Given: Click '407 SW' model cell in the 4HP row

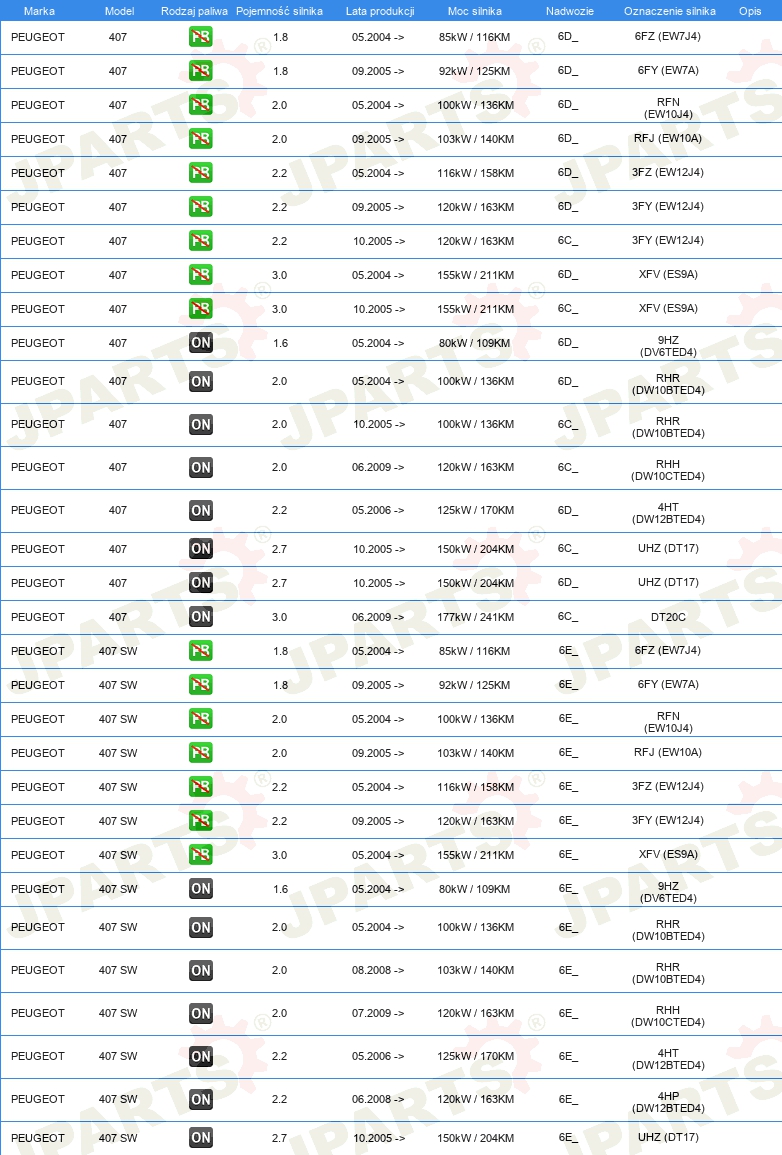Looking at the screenshot, I should 118,1099.
